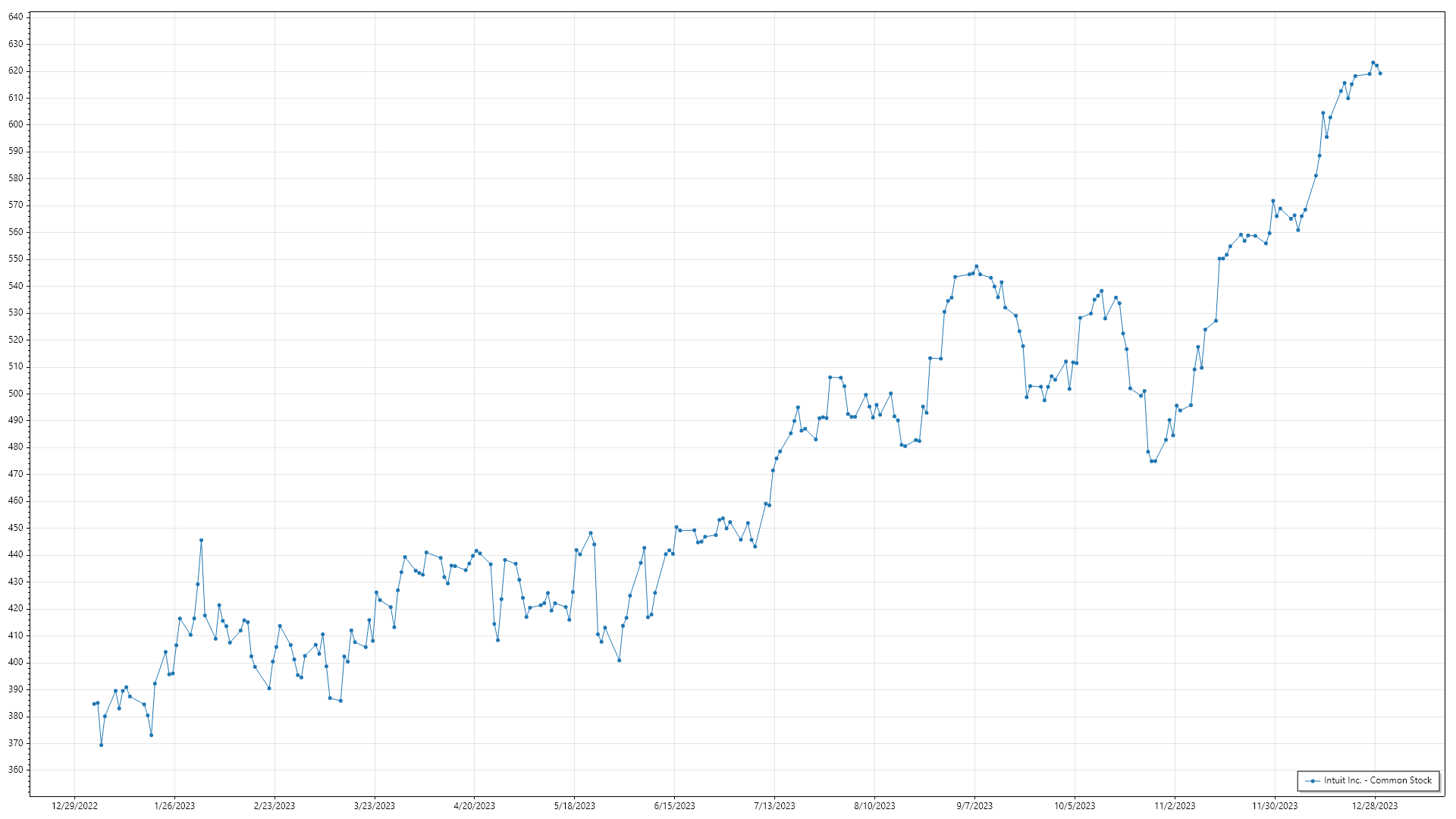Click the 8/10/2023 axis label
Viewport: 1456px width, 819px height.
click(x=874, y=806)
